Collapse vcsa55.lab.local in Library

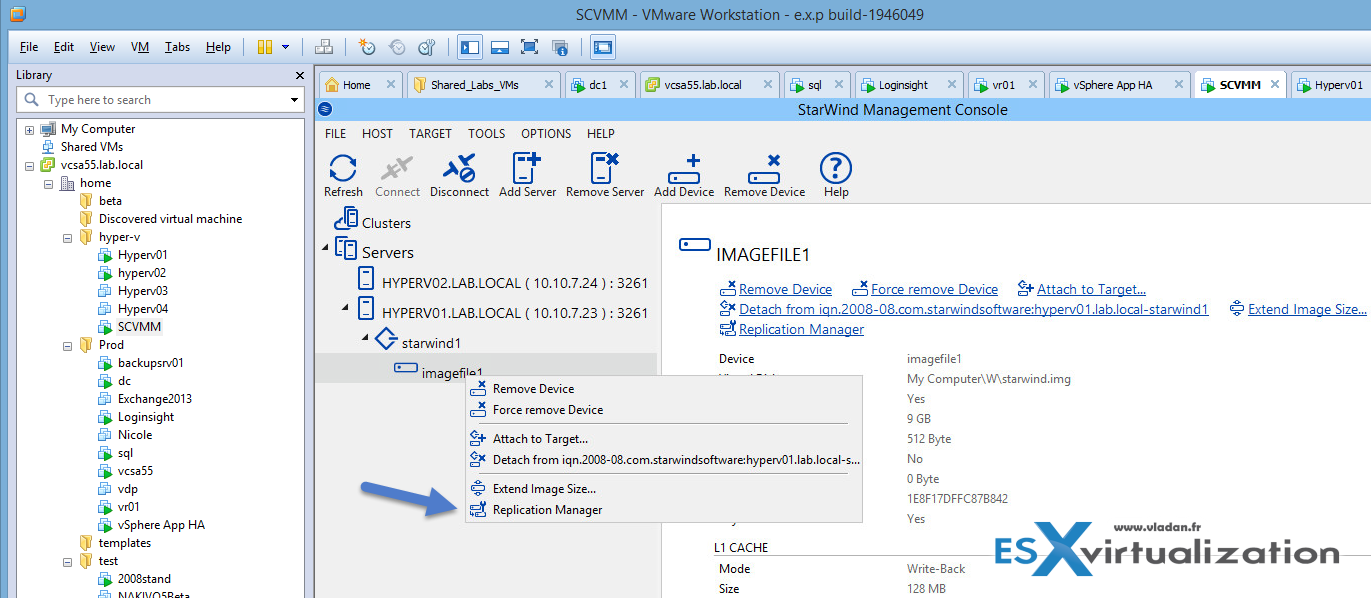(29, 165)
